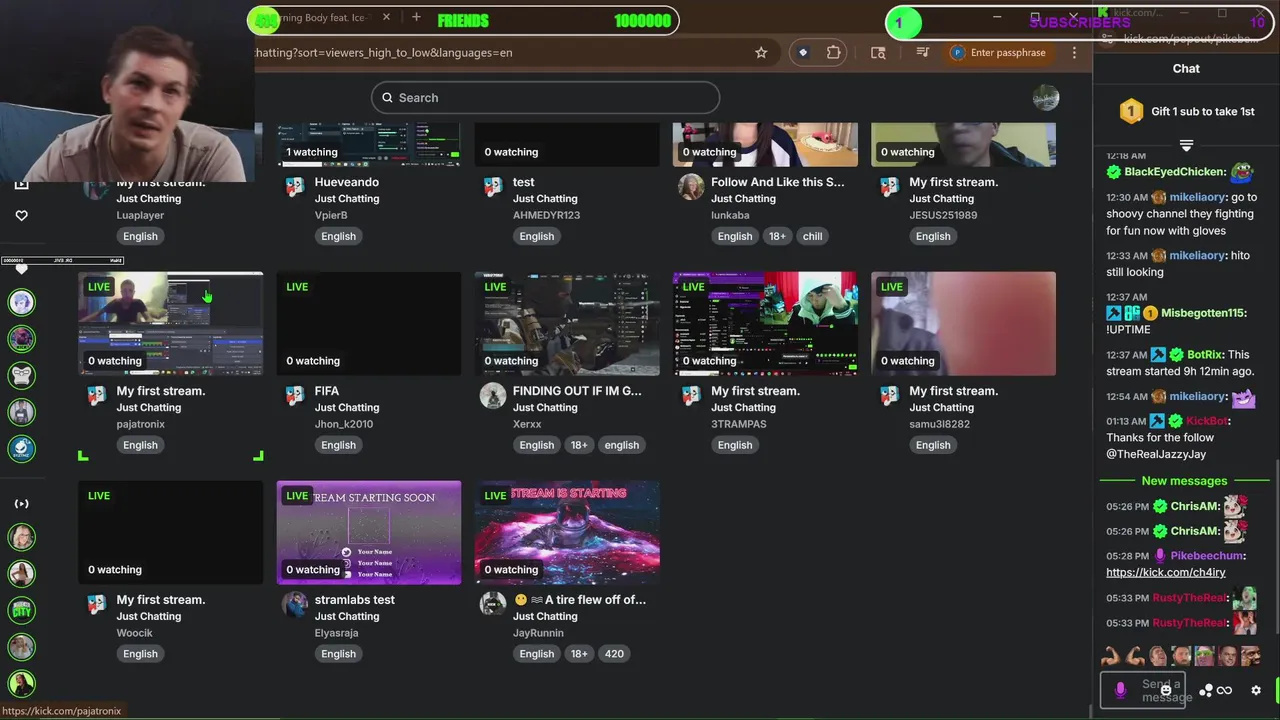Image resolution: width=1280 pixels, height=720 pixels.
Task: Open the first followed channel avatar in sidebar
Action: point(21,302)
